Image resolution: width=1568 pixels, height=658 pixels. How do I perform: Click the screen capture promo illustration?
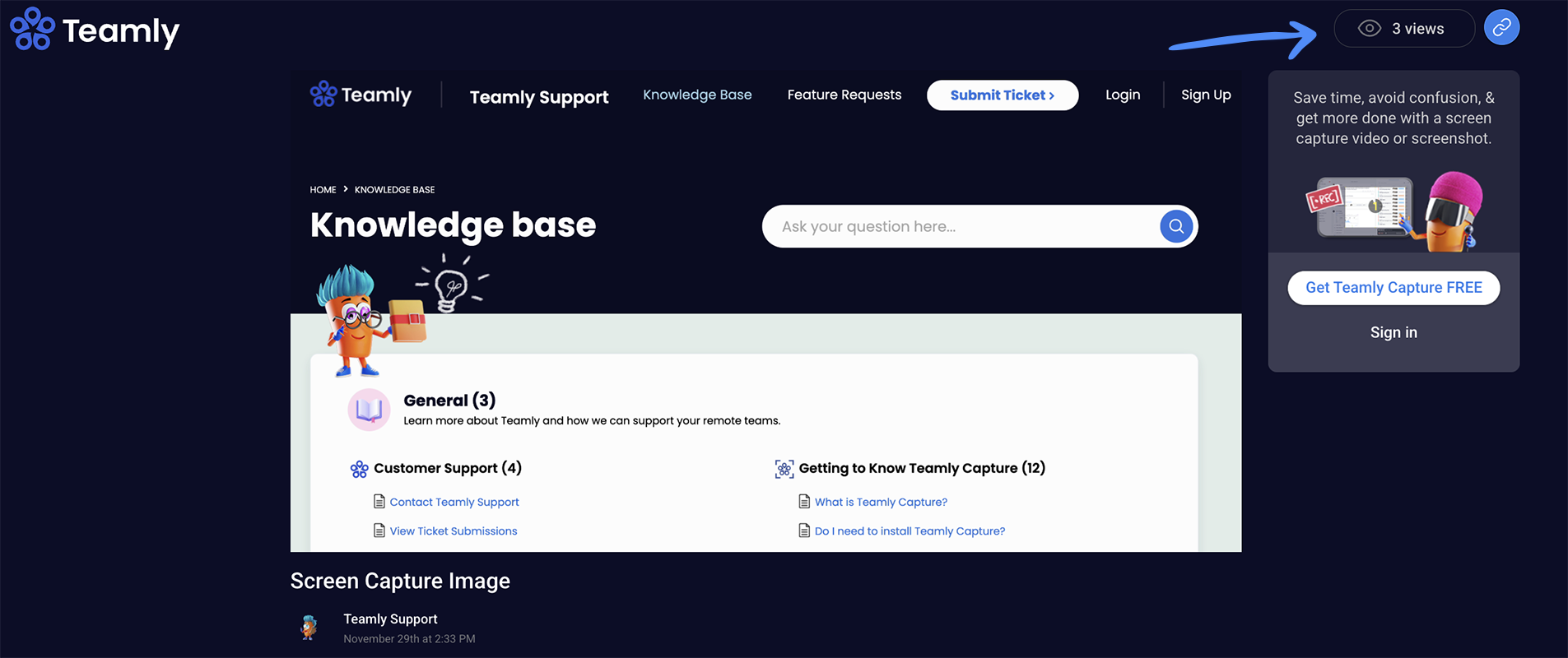[1394, 211]
